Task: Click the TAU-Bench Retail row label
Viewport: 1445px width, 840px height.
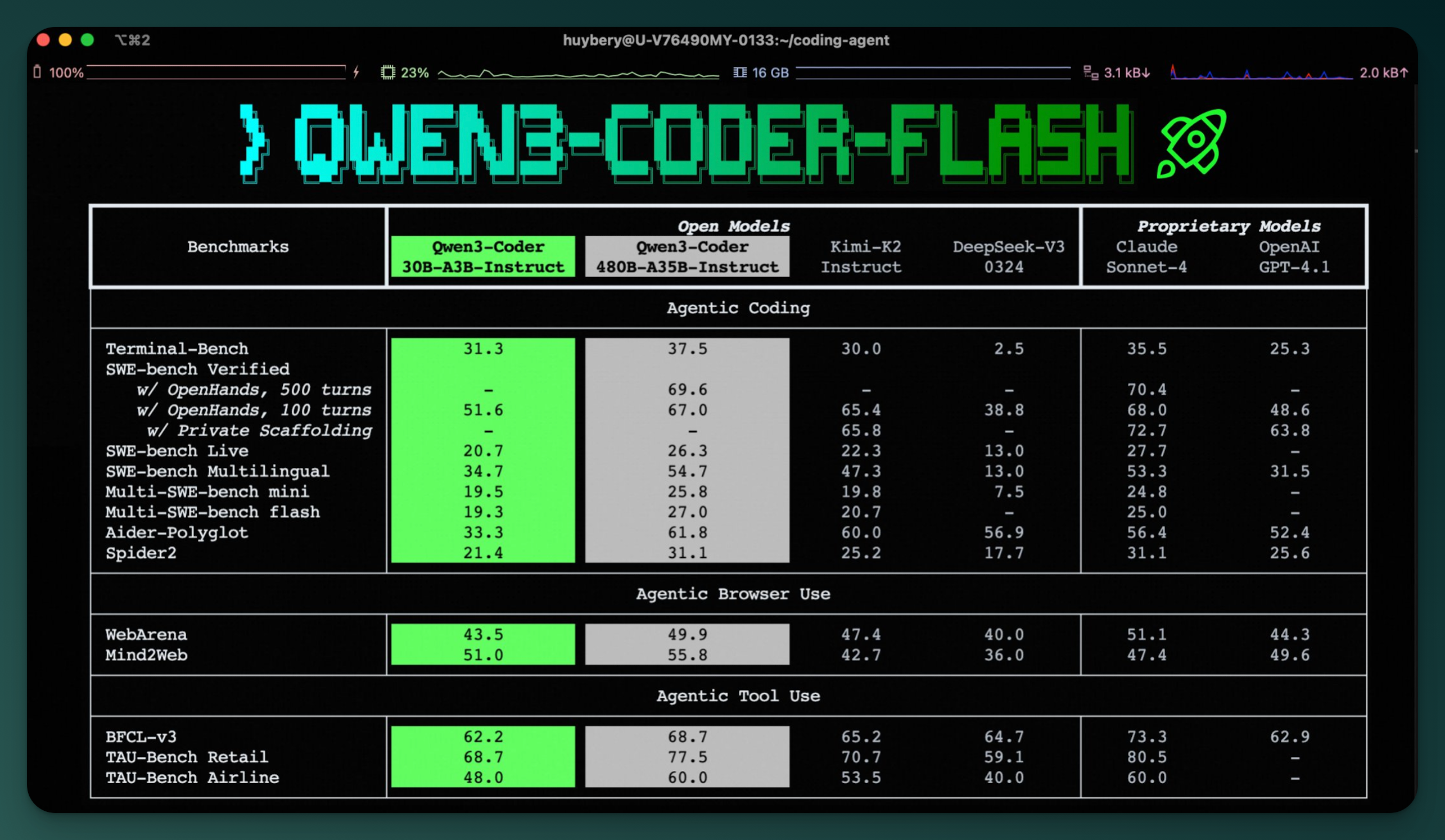Action: (x=186, y=757)
